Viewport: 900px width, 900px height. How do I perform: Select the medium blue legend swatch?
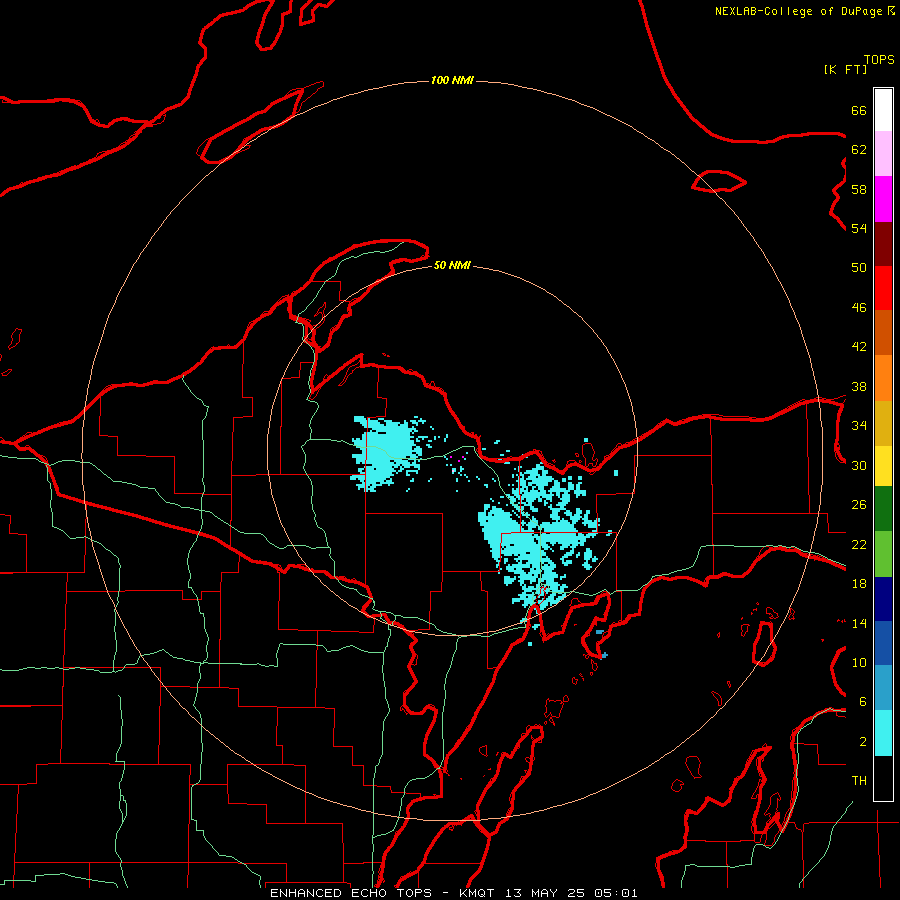[x=883, y=643]
